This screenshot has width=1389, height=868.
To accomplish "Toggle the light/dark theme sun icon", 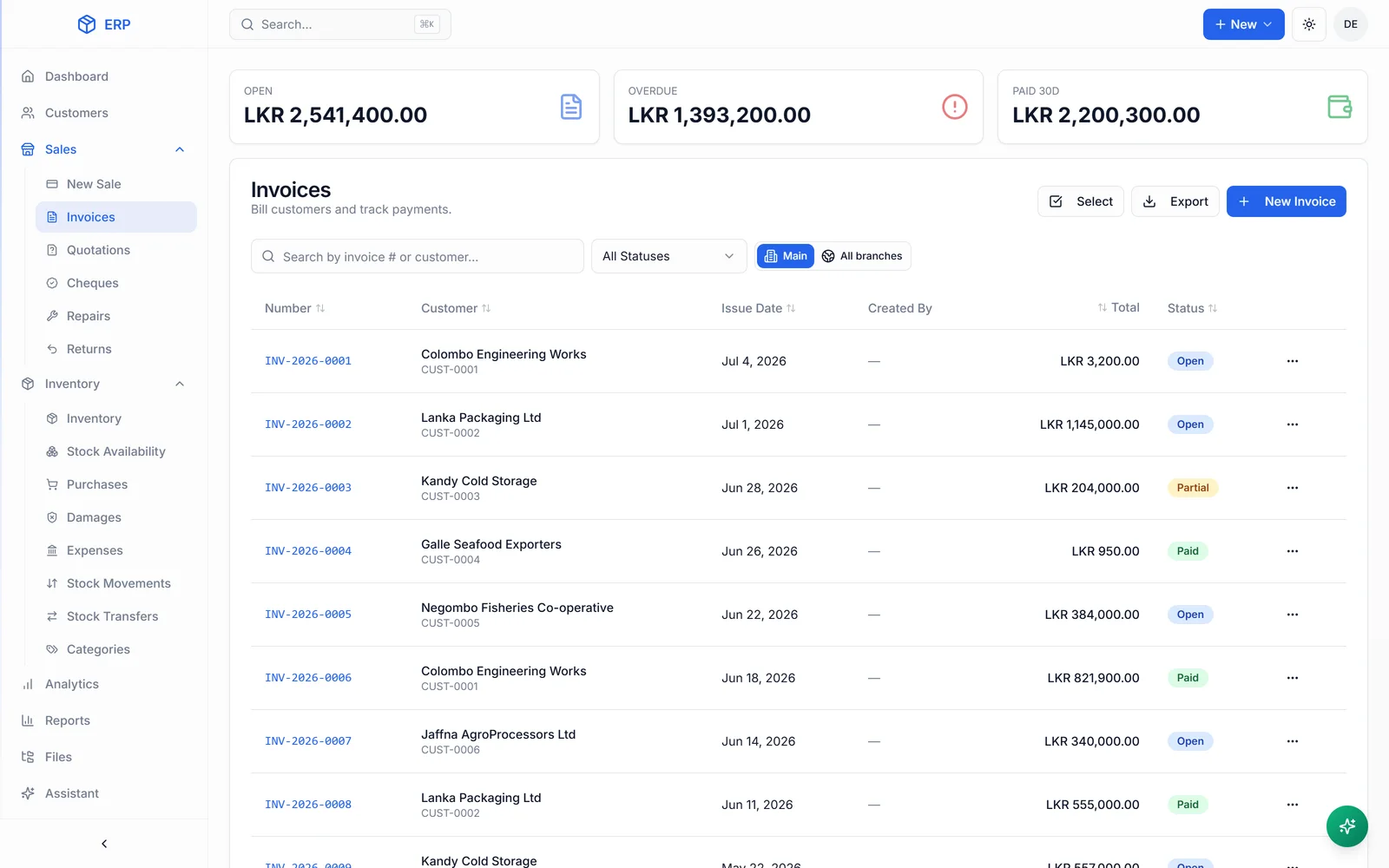I will point(1309,24).
